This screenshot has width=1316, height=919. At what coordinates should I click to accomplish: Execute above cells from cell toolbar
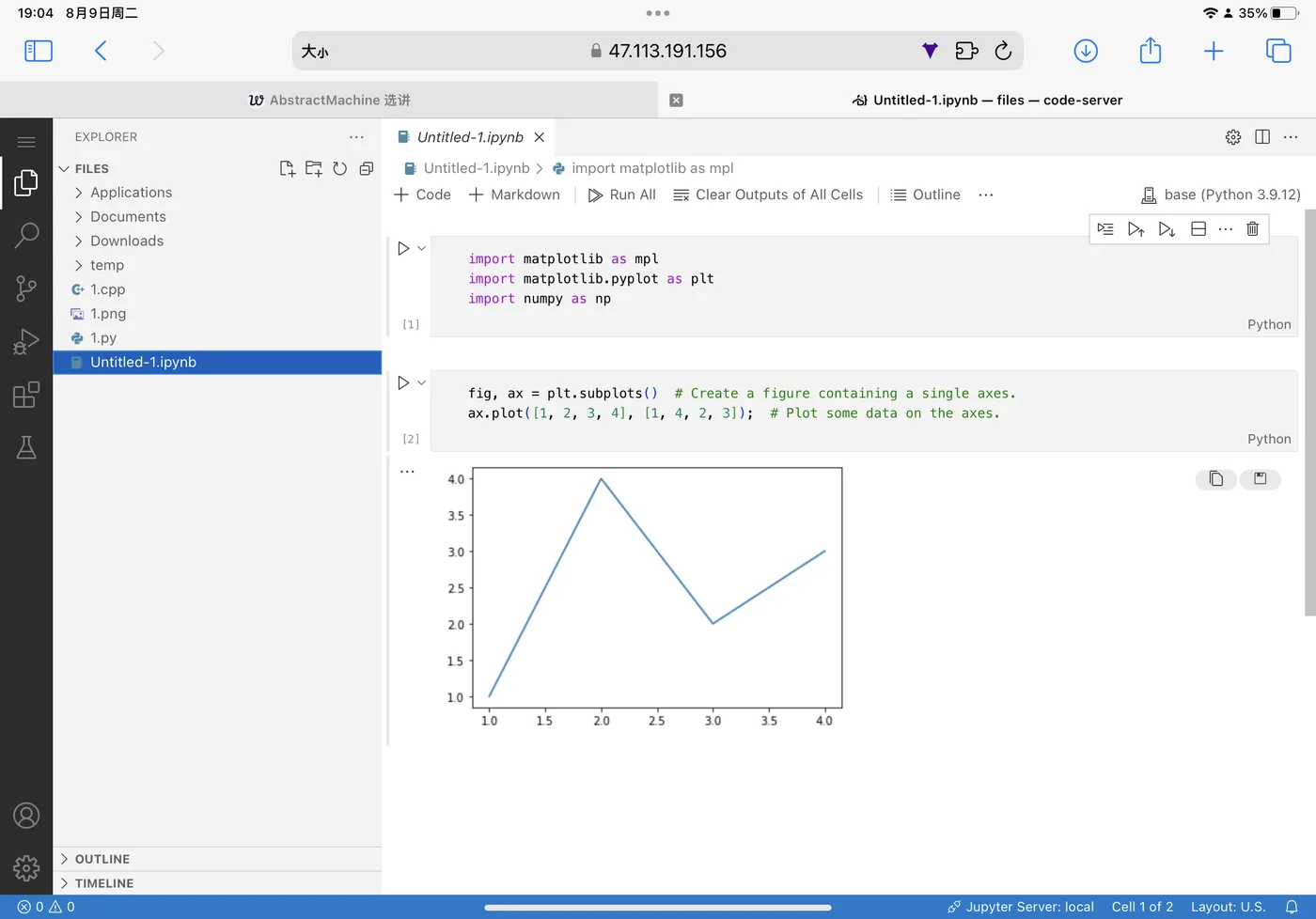(x=1136, y=229)
